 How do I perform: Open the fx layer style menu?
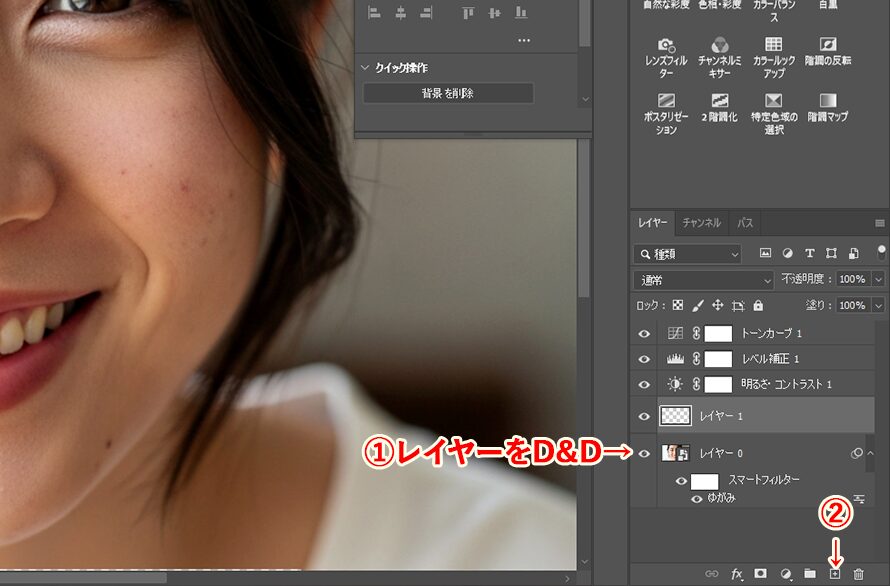point(737,574)
